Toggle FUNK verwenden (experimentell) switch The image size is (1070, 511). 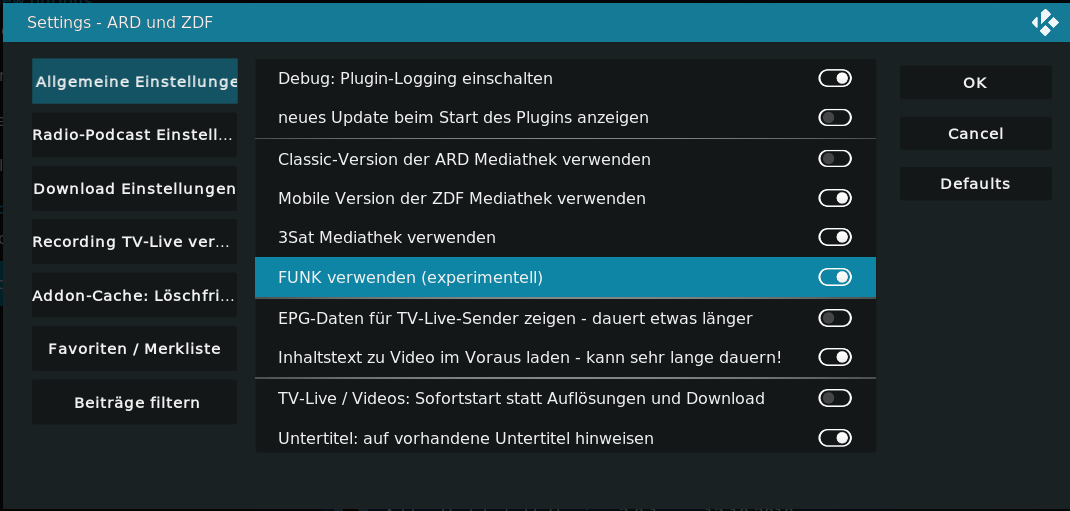click(835, 277)
